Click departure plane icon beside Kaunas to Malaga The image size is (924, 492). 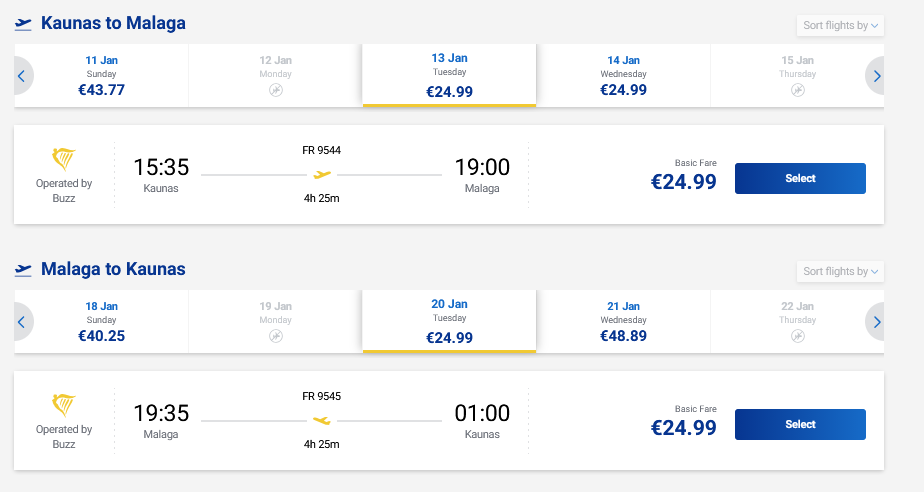pos(23,24)
